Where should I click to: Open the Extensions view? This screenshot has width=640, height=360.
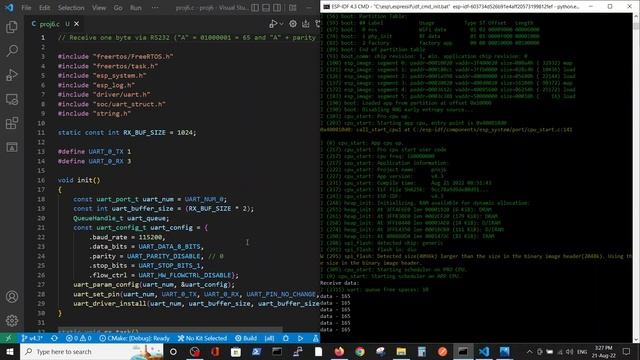pos(12,123)
